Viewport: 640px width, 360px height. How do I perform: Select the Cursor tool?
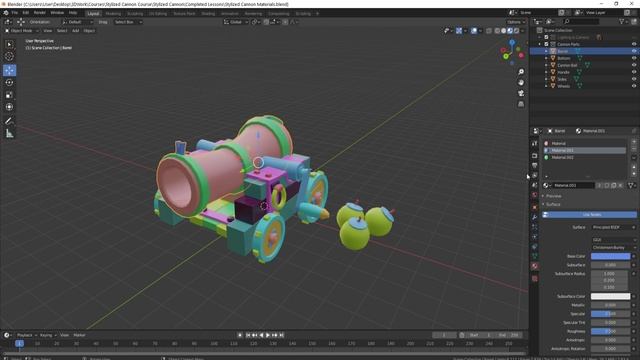(x=9, y=56)
